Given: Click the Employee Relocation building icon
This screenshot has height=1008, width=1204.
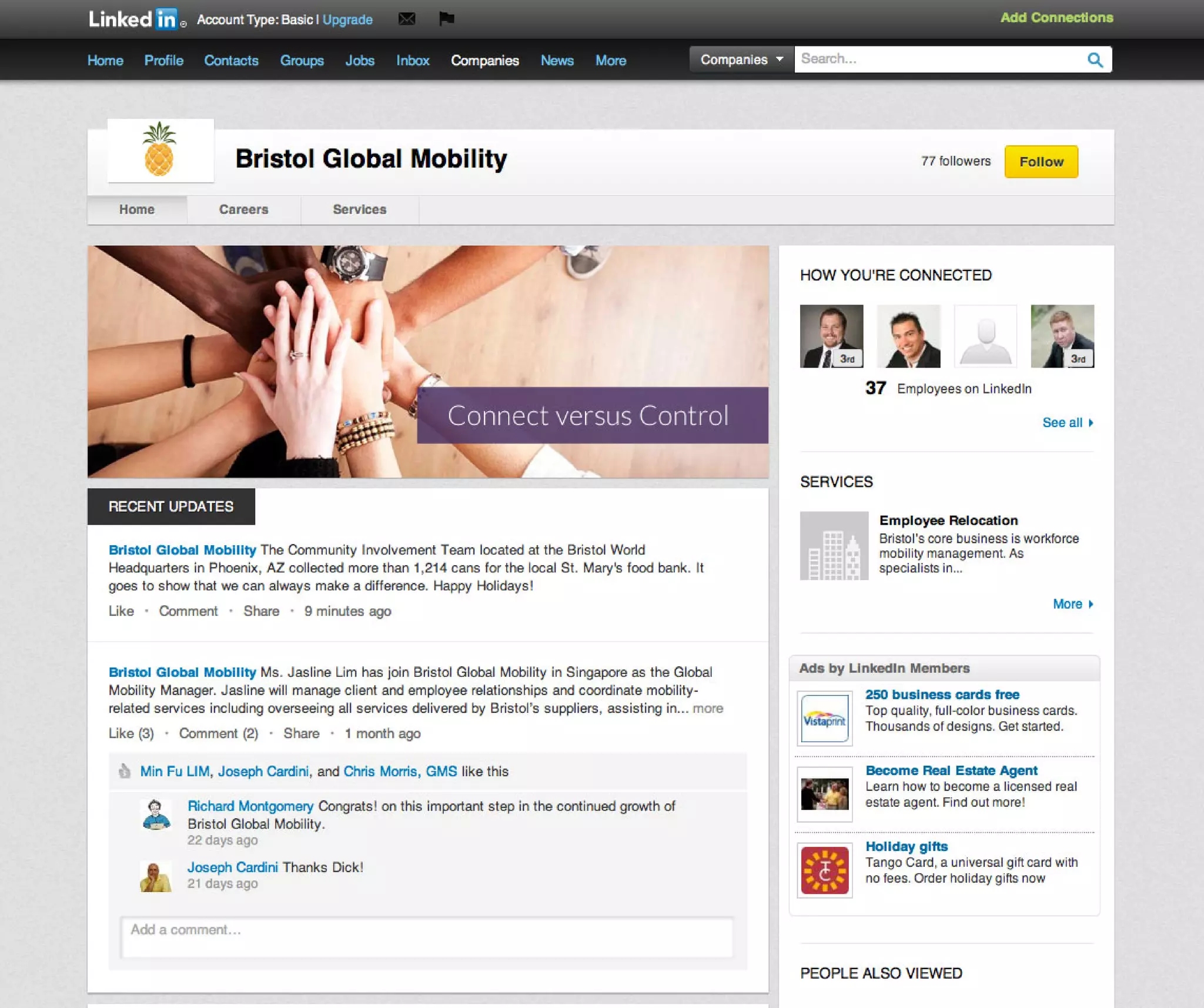Looking at the screenshot, I should point(834,546).
